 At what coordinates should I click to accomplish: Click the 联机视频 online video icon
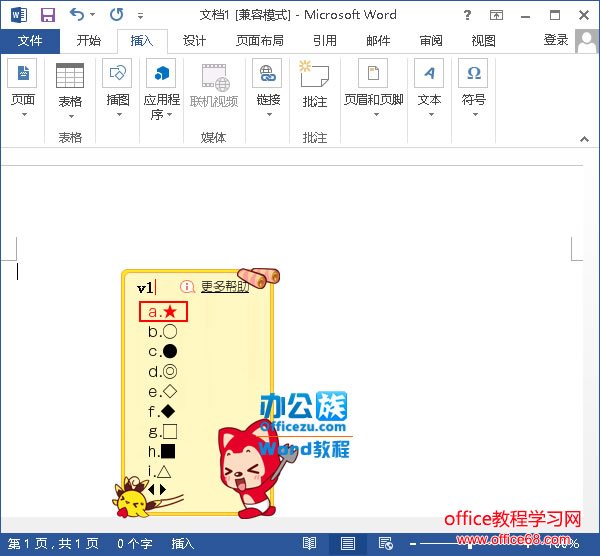215,77
